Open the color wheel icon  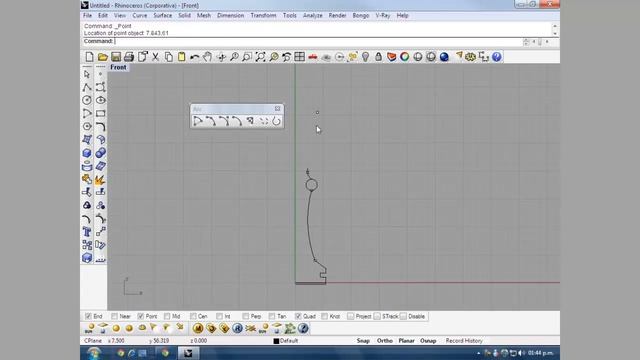[404, 57]
